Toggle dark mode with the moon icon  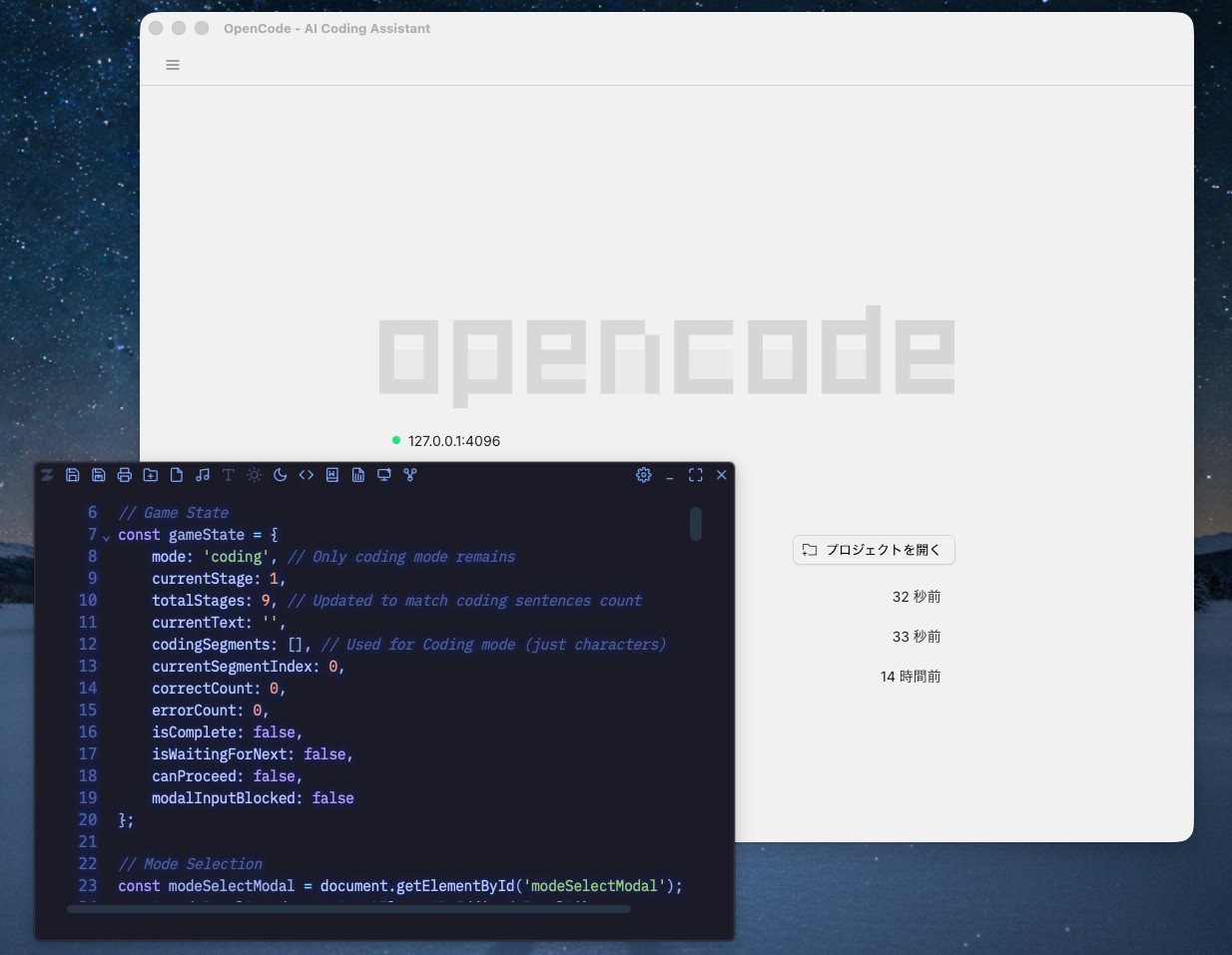(x=281, y=475)
